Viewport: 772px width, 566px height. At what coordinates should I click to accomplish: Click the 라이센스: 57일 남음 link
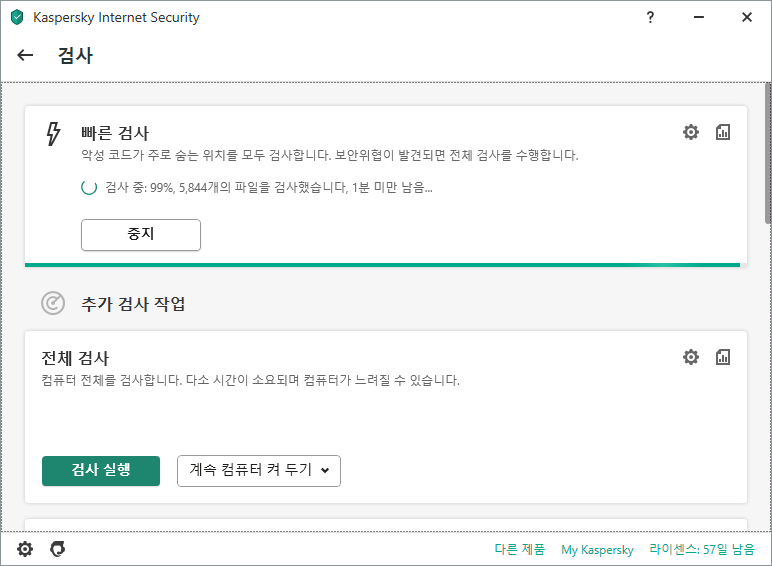tap(702, 549)
